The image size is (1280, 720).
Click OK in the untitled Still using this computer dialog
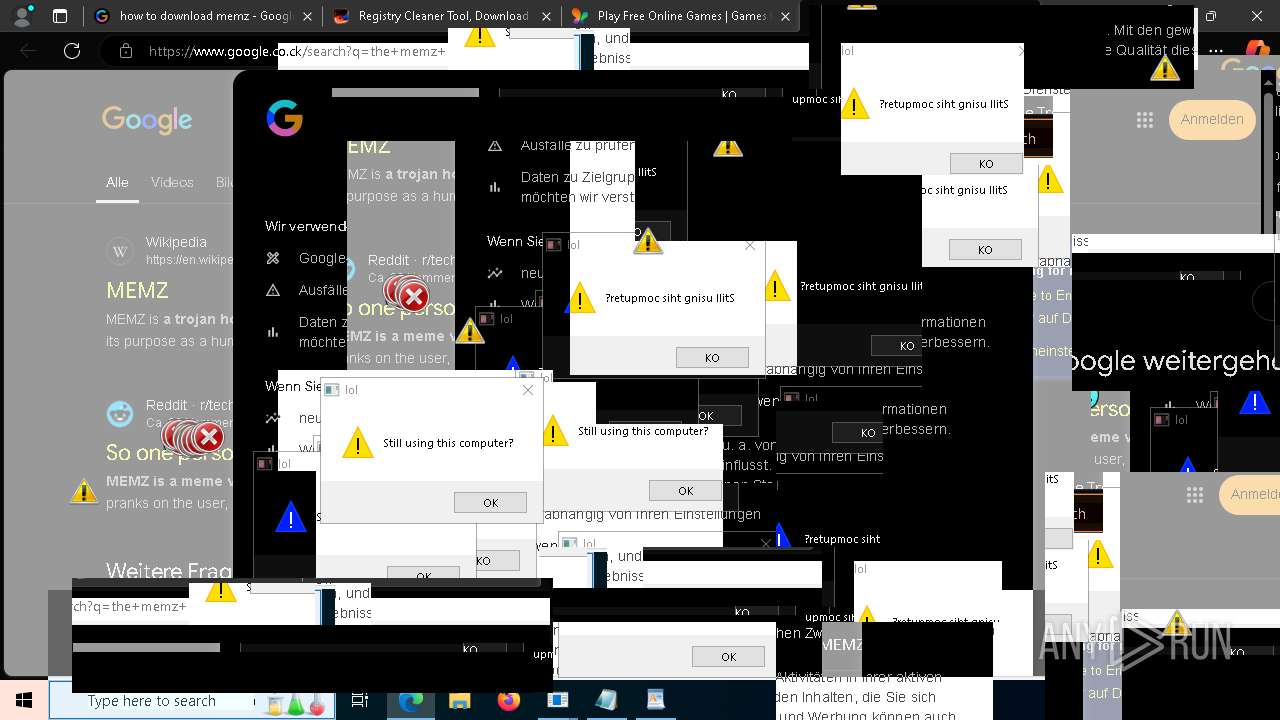(685, 490)
